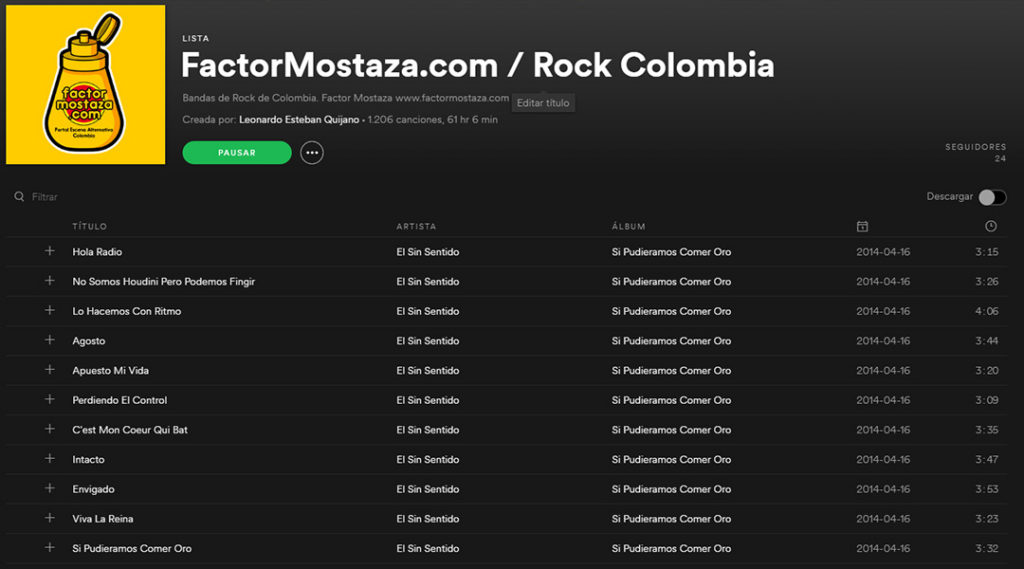Sort tracks by ÁLBUM column header
Viewport: 1024px width, 569px height.
tap(628, 226)
